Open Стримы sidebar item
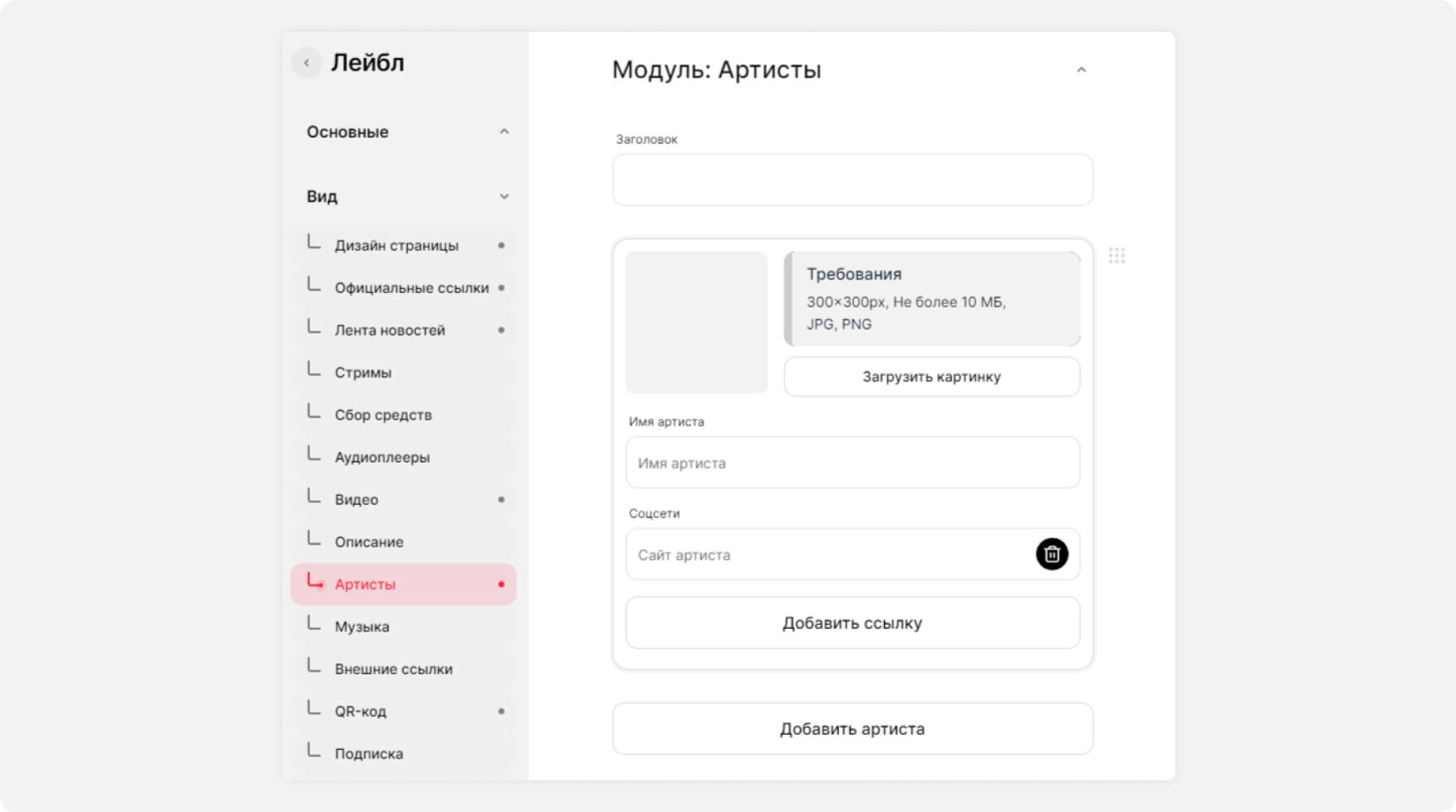The width and height of the screenshot is (1456, 812). point(363,373)
